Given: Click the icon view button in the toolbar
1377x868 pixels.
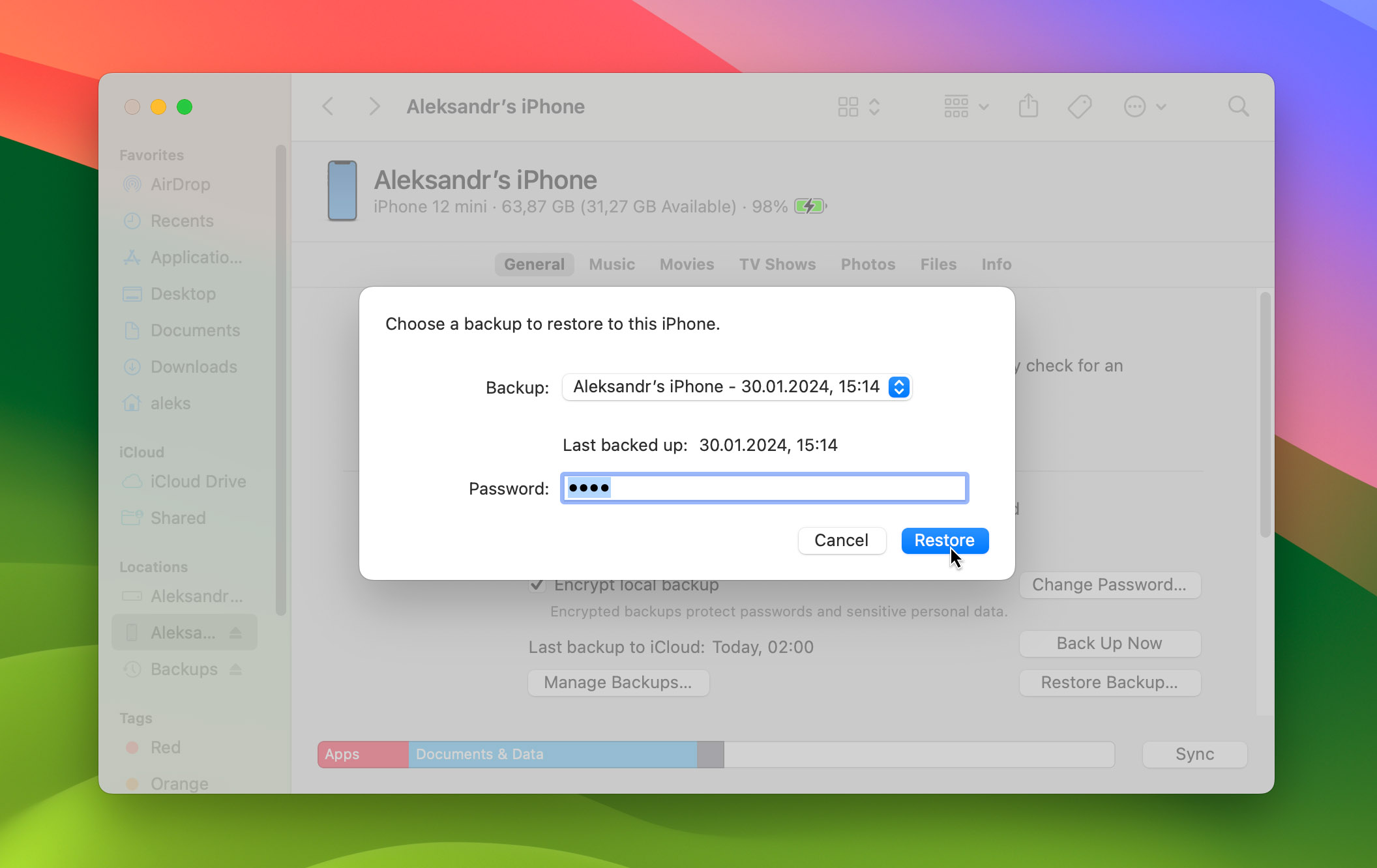Looking at the screenshot, I should click(848, 106).
